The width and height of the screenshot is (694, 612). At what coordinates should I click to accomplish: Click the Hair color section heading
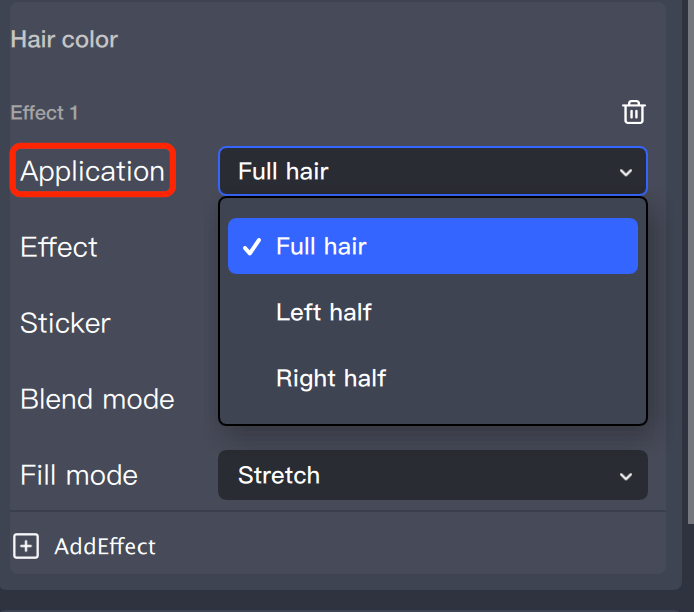(64, 40)
